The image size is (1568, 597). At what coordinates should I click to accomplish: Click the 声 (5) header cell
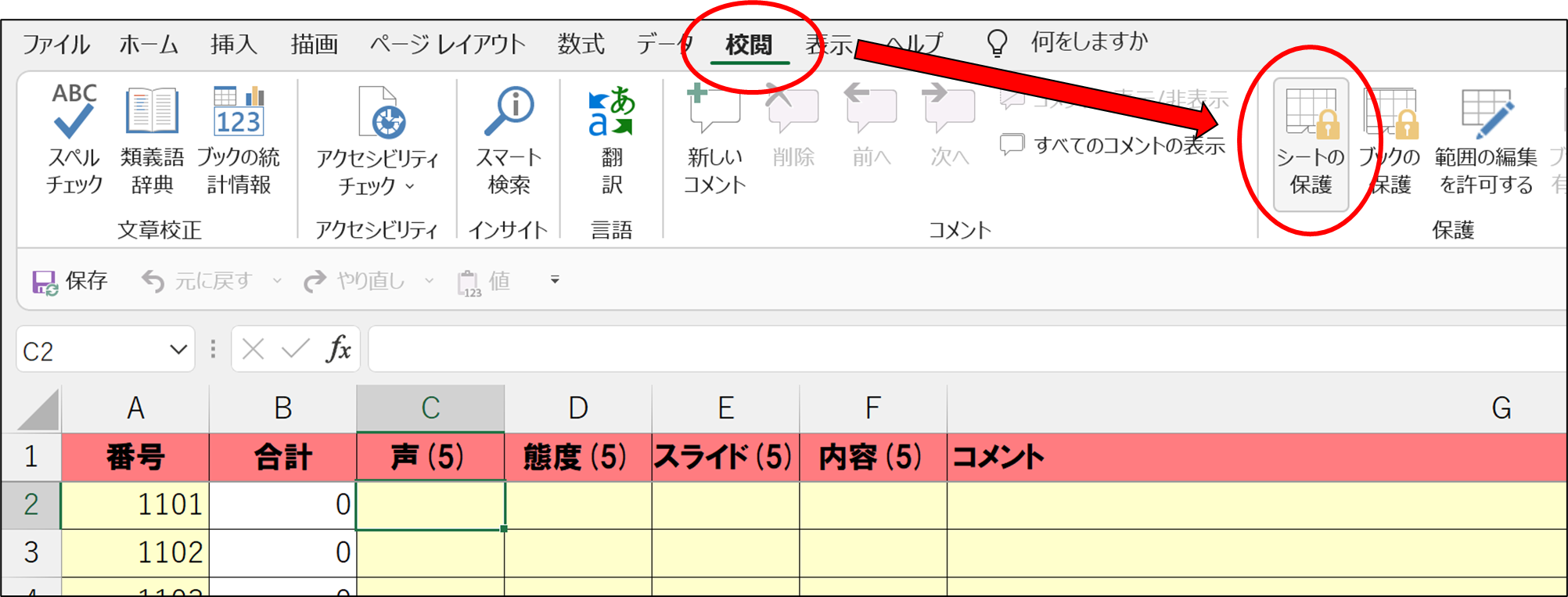coord(430,457)
